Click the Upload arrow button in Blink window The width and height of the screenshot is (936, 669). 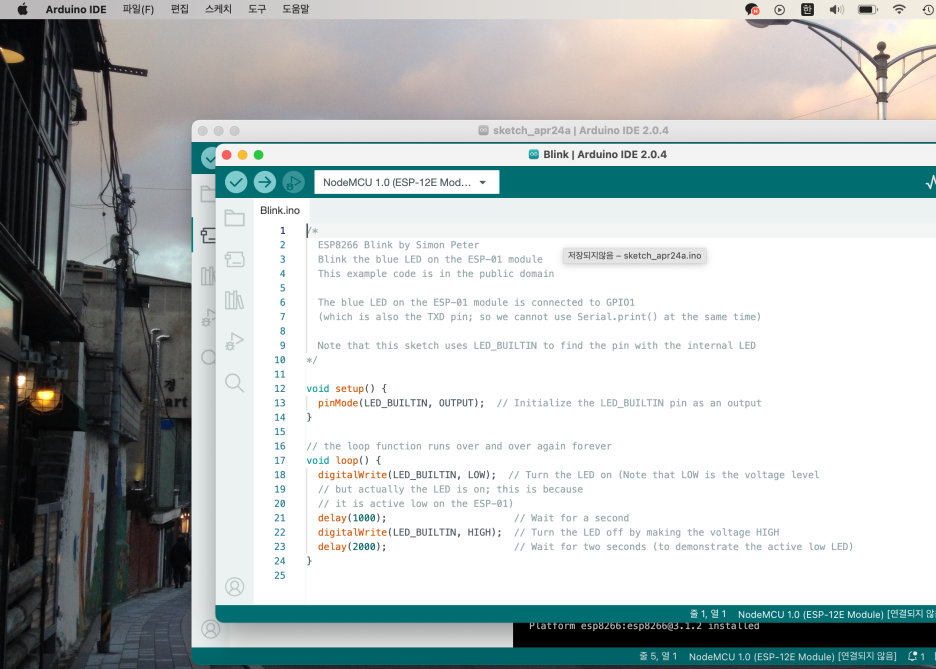[264, 182]
